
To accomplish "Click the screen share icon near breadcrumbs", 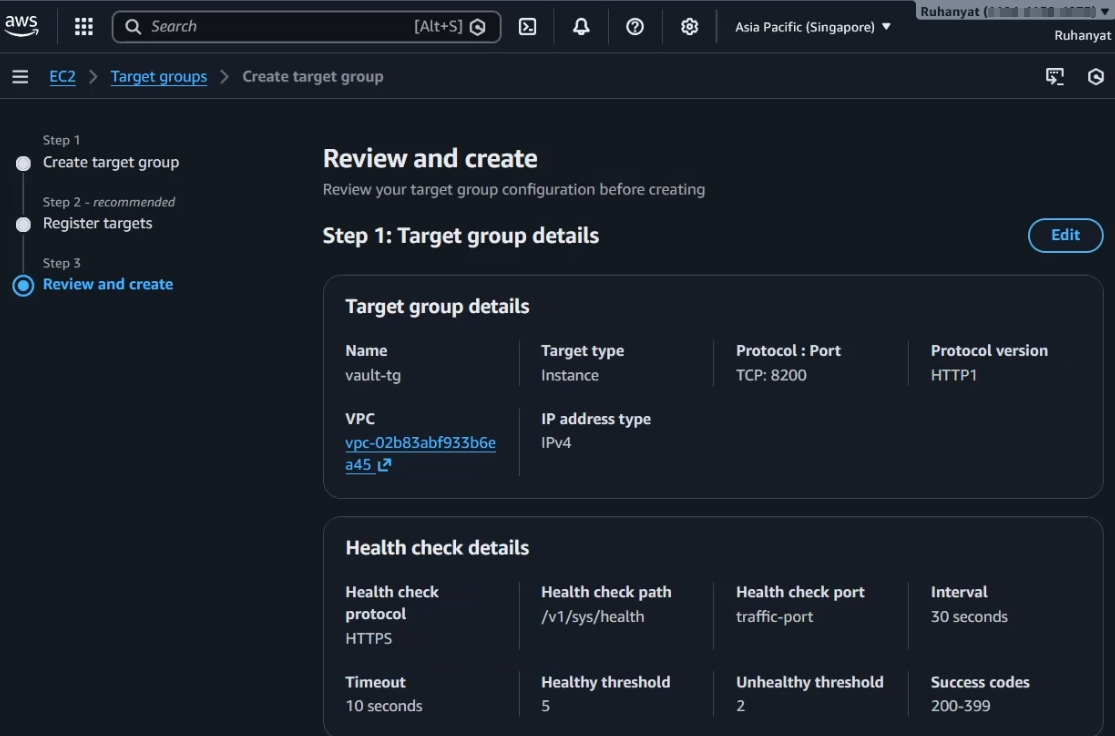I will (x=1055, y=77).
